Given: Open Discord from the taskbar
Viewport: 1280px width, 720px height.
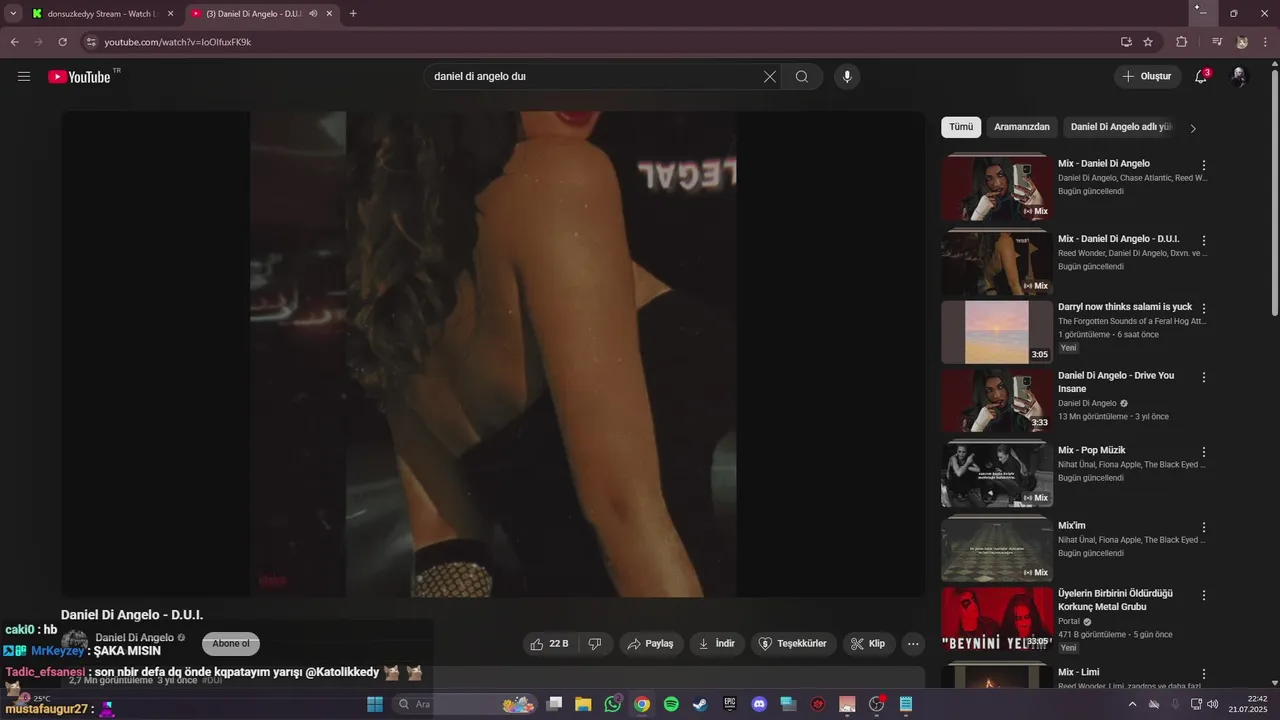Looking at the screenshot, I should (759, 704).
